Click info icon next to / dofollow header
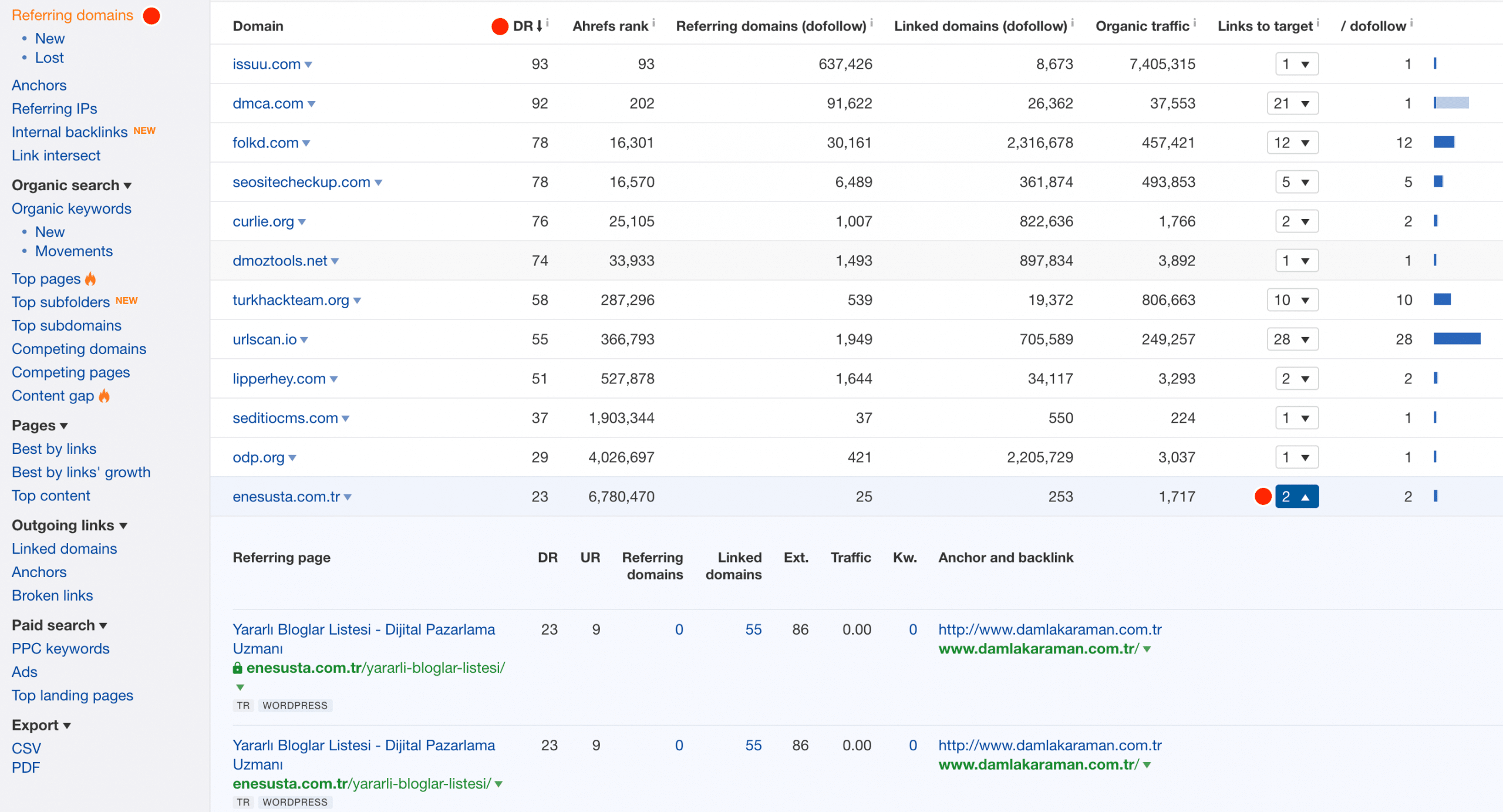1503x812 pixels. coord(1411,23)
